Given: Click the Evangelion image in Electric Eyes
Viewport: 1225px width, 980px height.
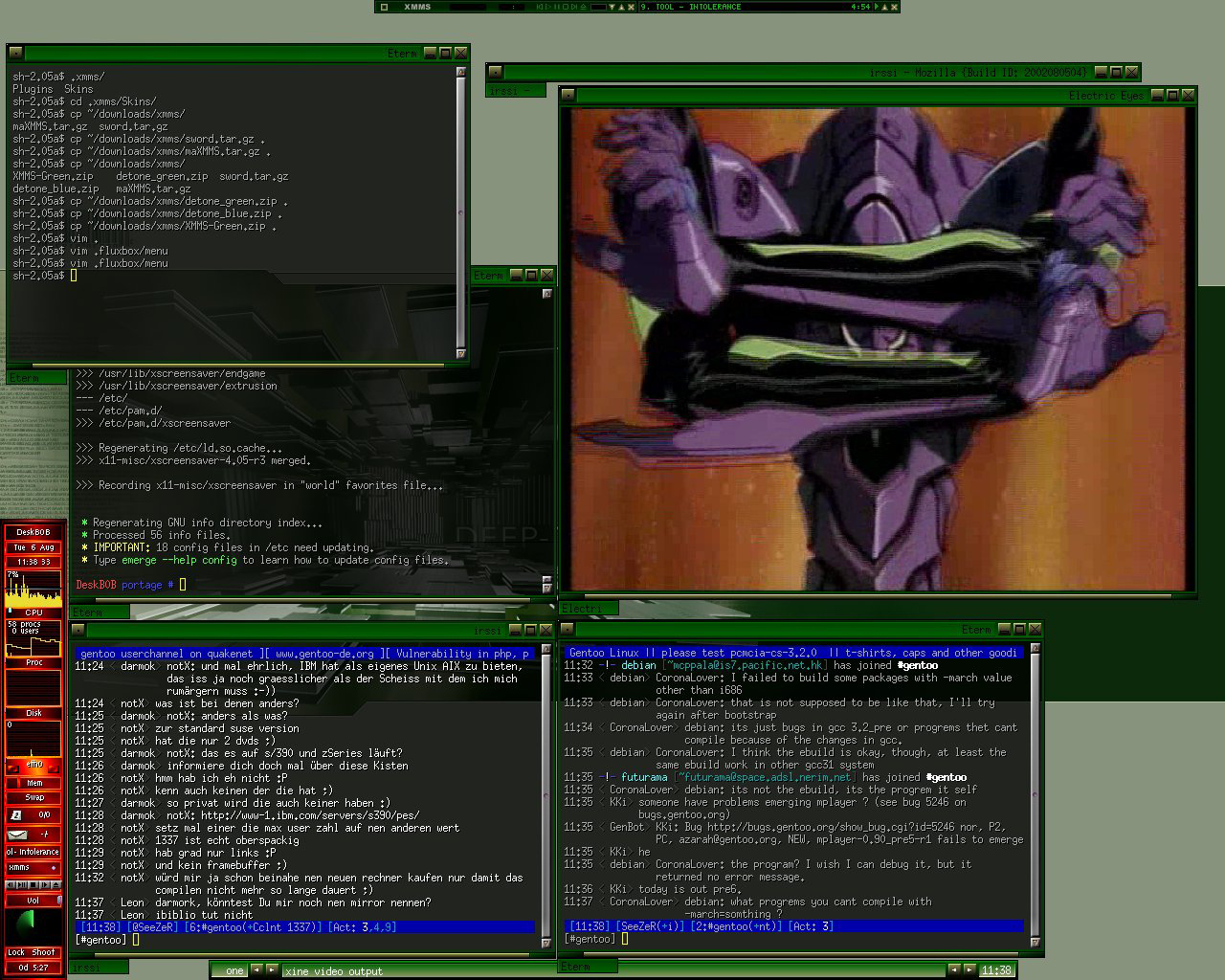Looking at the screenshot, I should click(x=879, y=347).
